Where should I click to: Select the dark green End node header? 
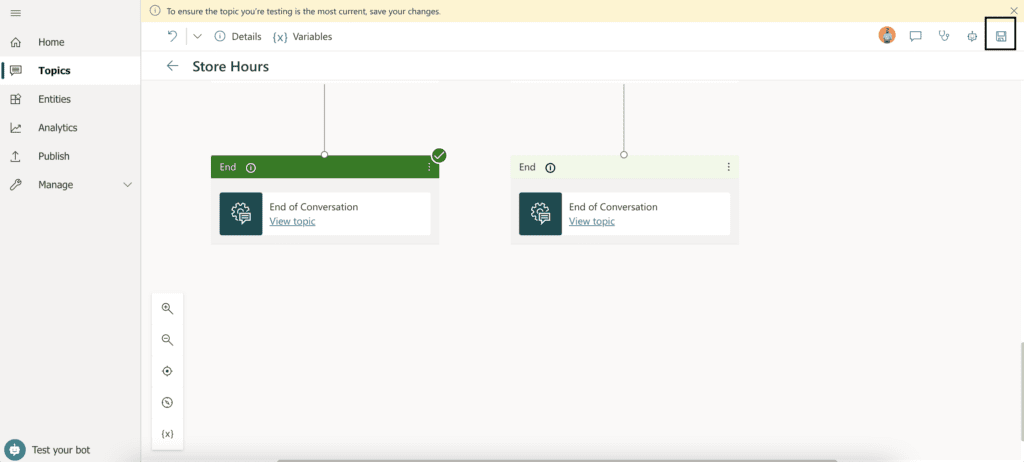click(x=325, y=167)
